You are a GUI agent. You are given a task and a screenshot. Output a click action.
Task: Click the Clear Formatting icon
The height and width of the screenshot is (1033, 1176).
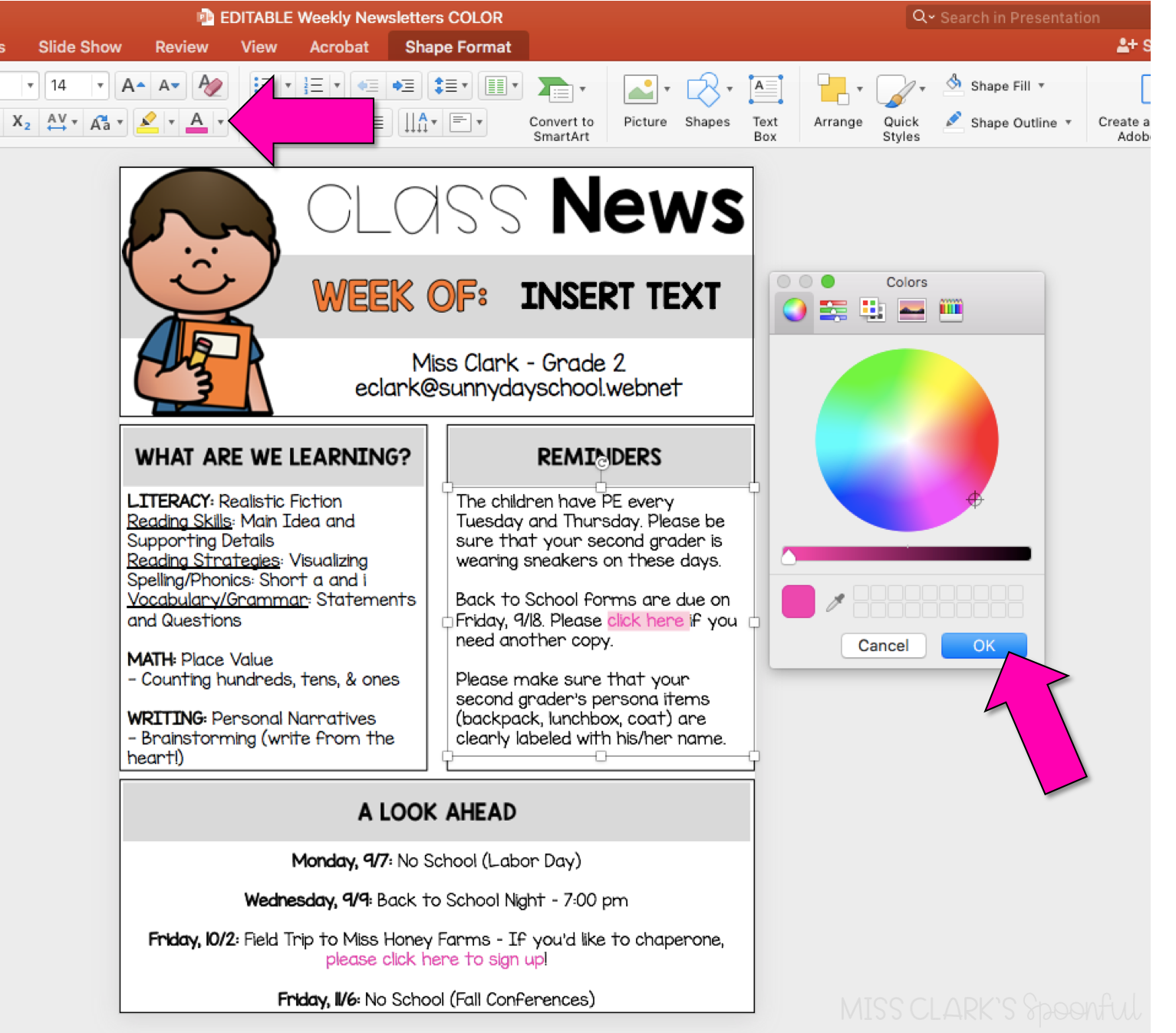click(x=210, y=84)
